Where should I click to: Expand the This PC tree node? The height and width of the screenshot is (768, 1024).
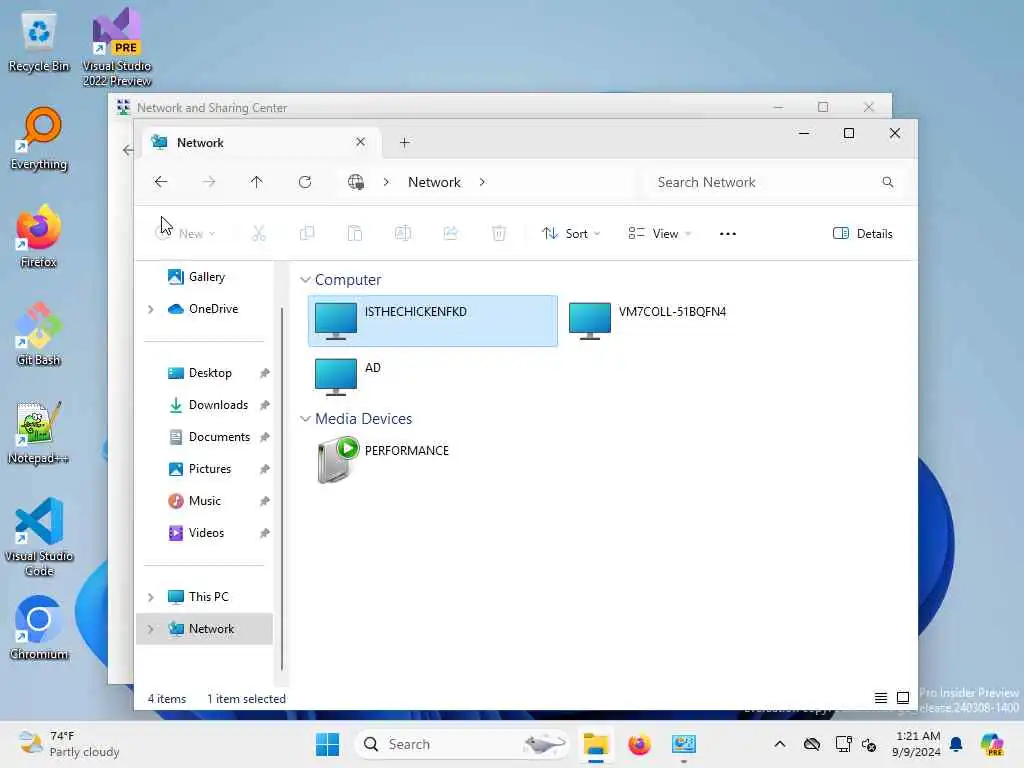[151, 597]
